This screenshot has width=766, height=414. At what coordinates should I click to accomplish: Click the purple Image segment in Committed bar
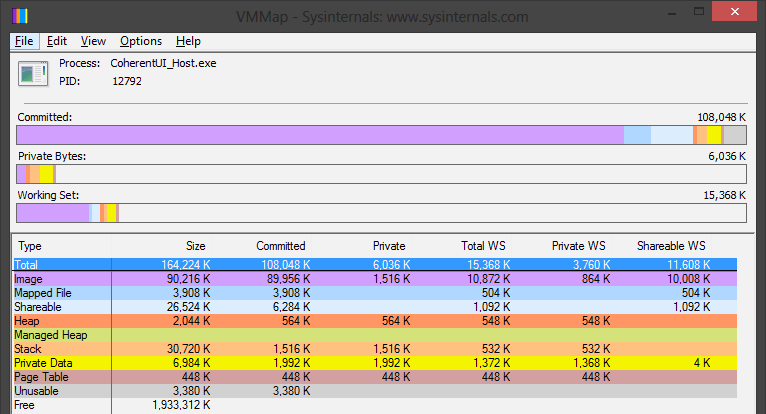click(320, 135)
